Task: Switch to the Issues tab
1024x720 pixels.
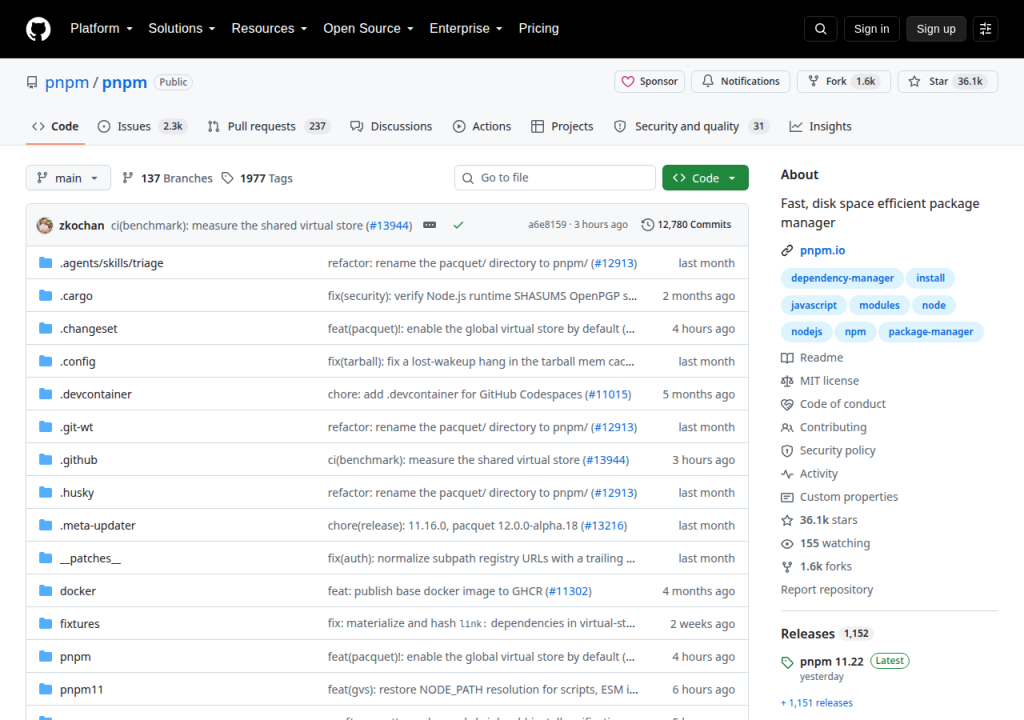Action: (x=142, y=126)
